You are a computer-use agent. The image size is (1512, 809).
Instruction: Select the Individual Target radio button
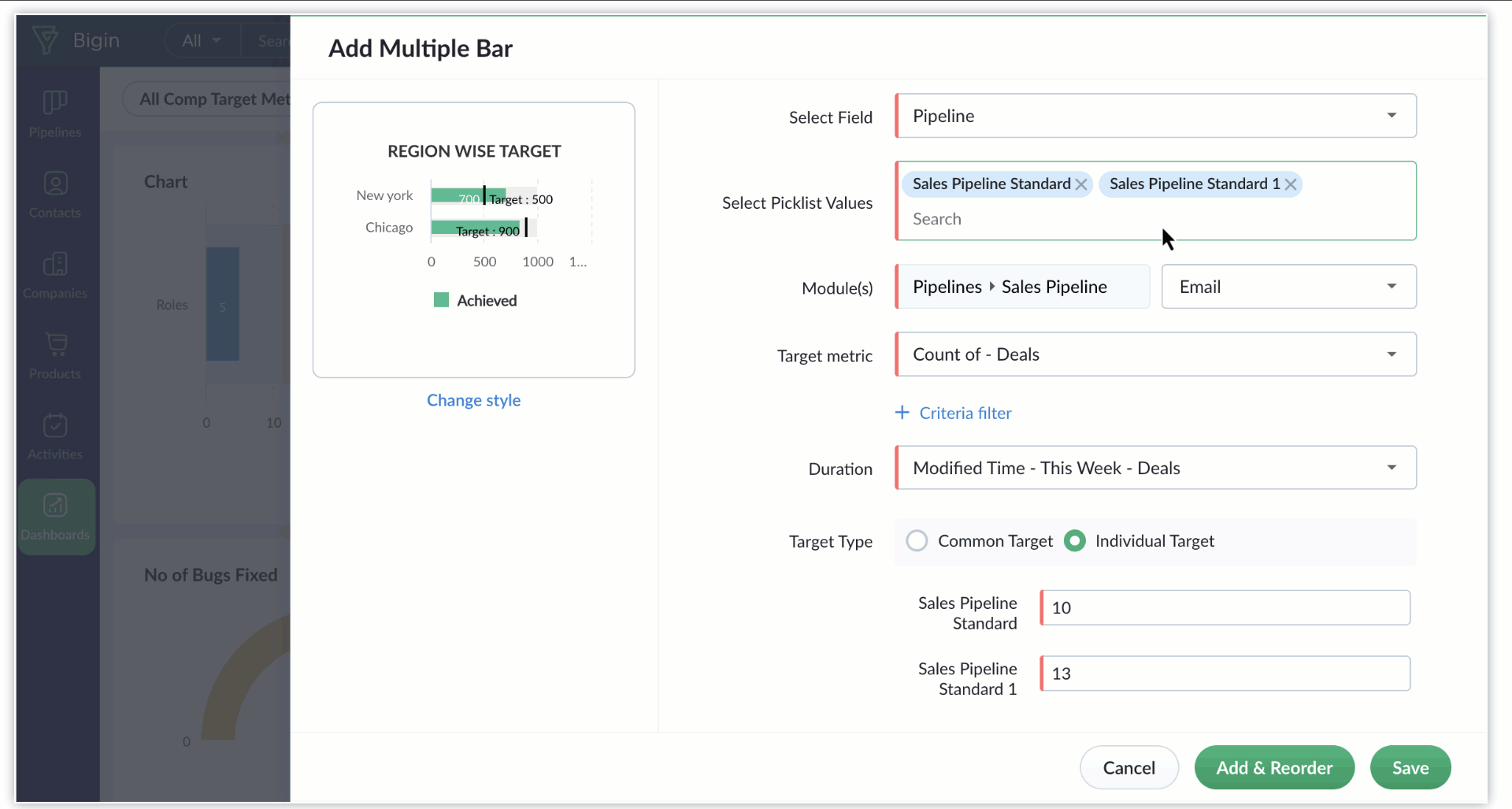1075,541
